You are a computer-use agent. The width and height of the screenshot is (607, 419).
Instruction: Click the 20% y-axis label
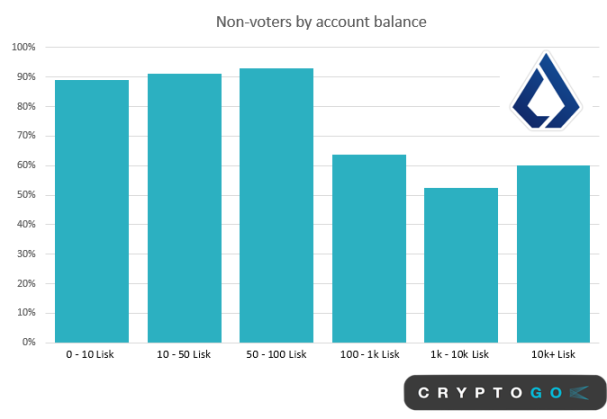tap(25, 283)
